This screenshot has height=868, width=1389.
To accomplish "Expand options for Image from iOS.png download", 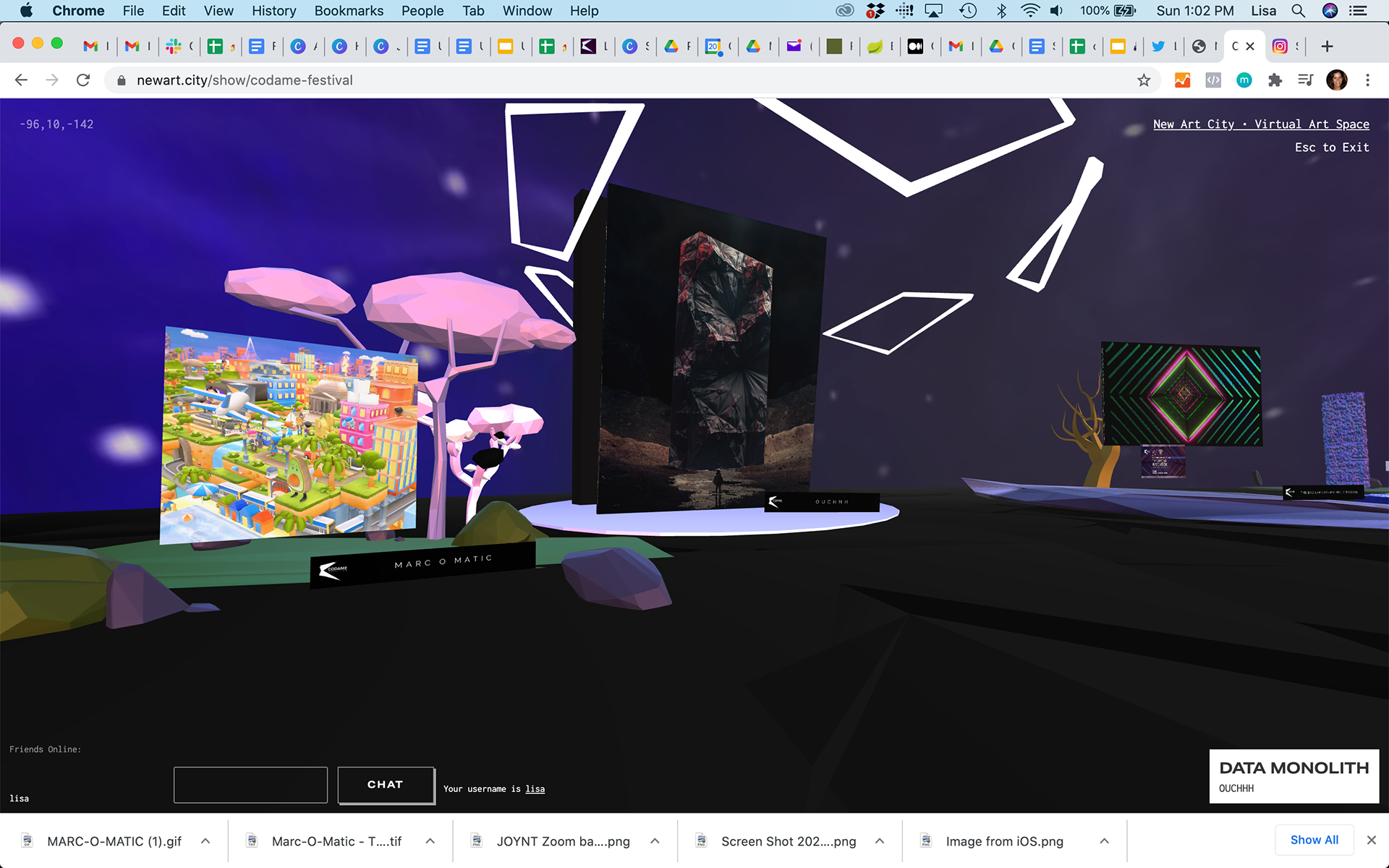I will (x=1104, y=841).
